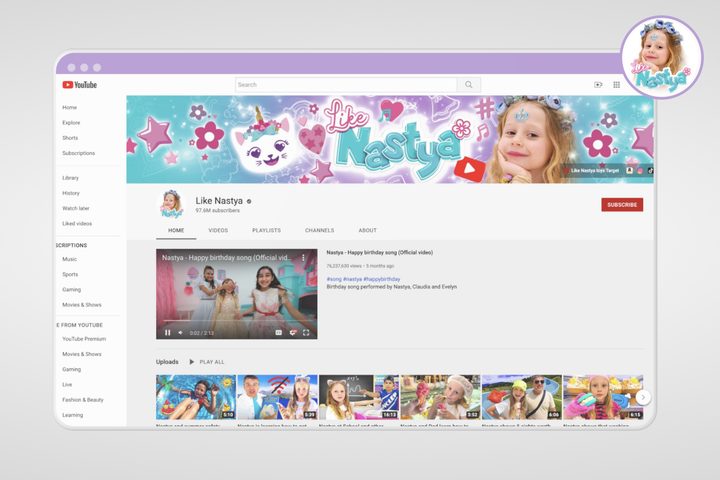
Task: Click the next arrow in Uploads row
Action: pyautogui.click(x=643, y=397)
